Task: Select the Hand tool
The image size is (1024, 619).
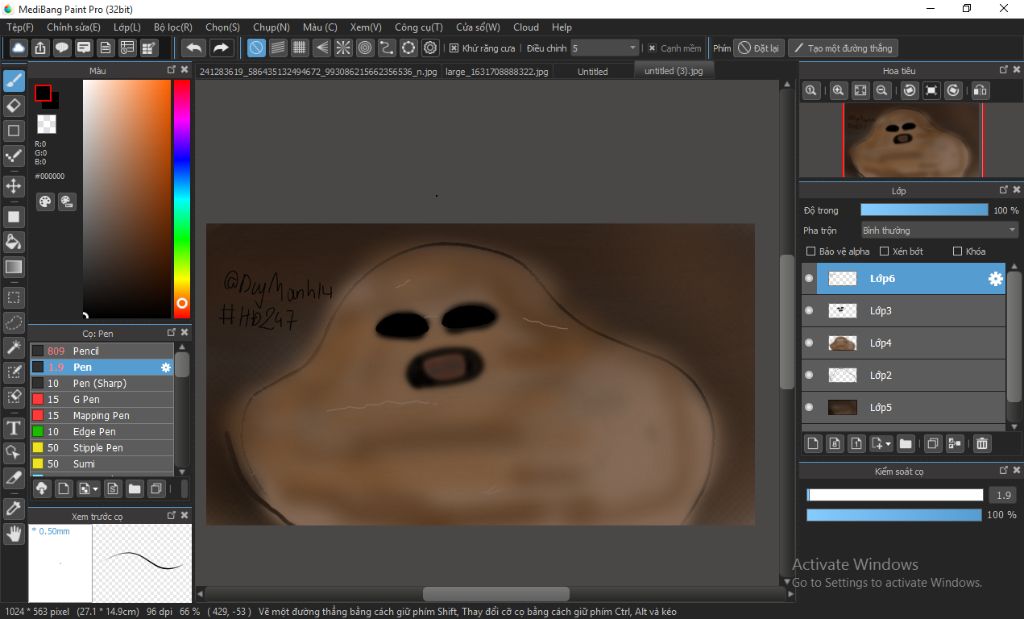Action: (x=13, y=534)
